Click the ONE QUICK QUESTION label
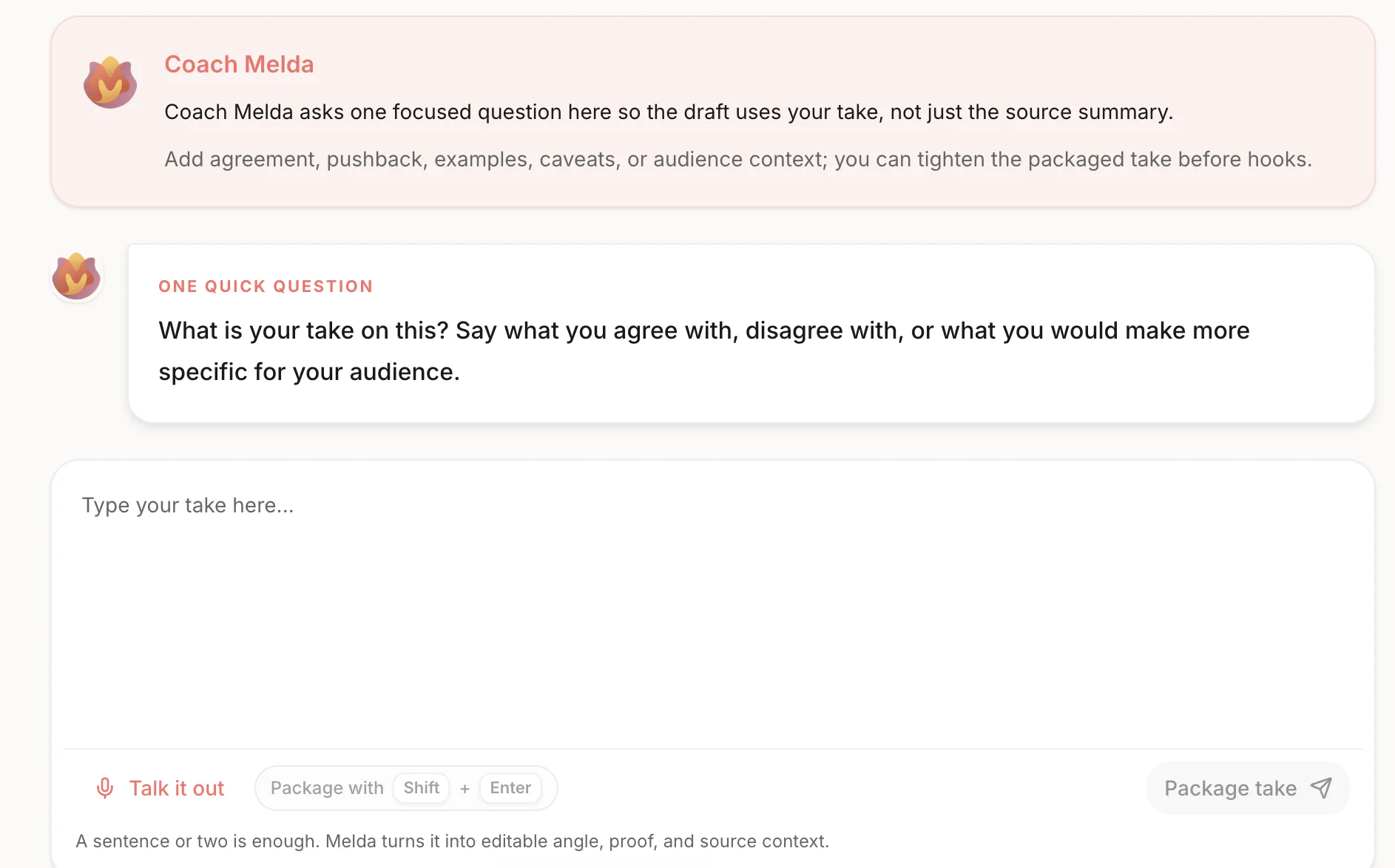Screen dimensions: 1395x868 266,286
